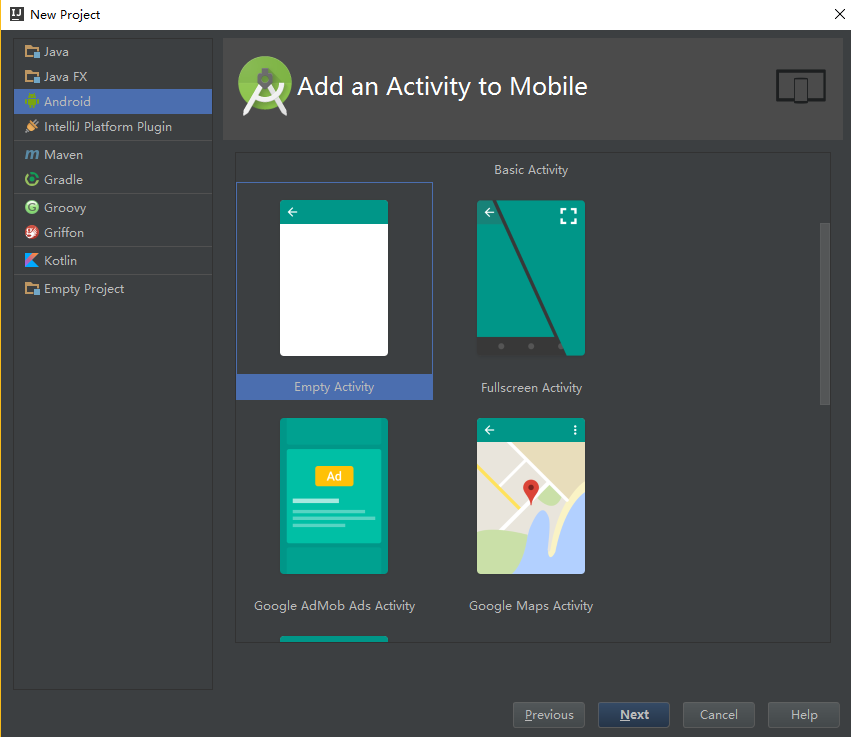Viewport: 851px width, 737px height.
Task: Select the Google AdMob Ads Activity thumbnail
Action: (334, 495)
